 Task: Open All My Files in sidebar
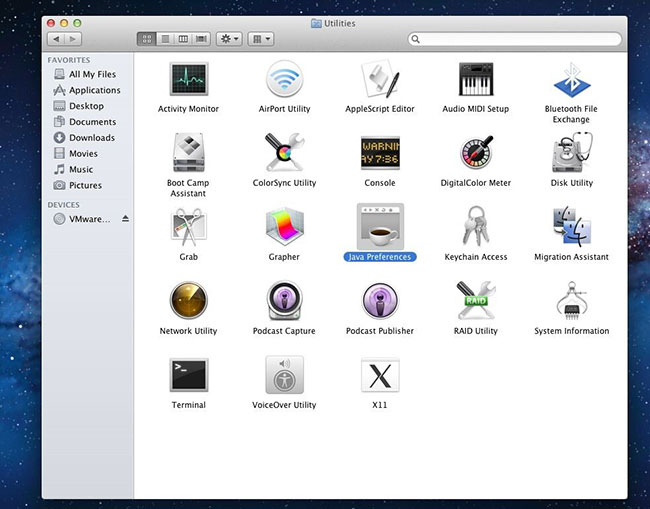tap(88, 74)
